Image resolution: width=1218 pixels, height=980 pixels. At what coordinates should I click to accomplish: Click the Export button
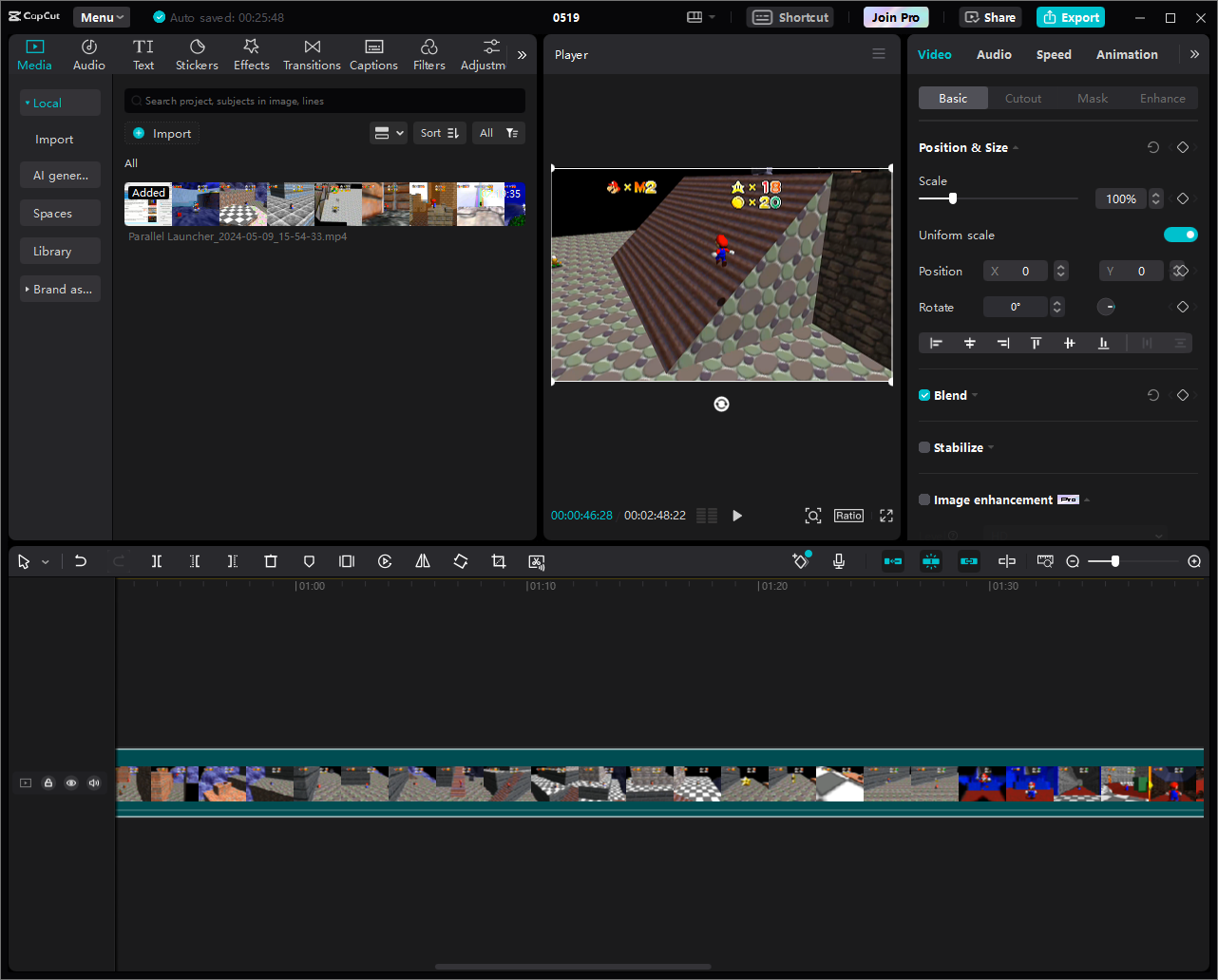click(1071, 17)
